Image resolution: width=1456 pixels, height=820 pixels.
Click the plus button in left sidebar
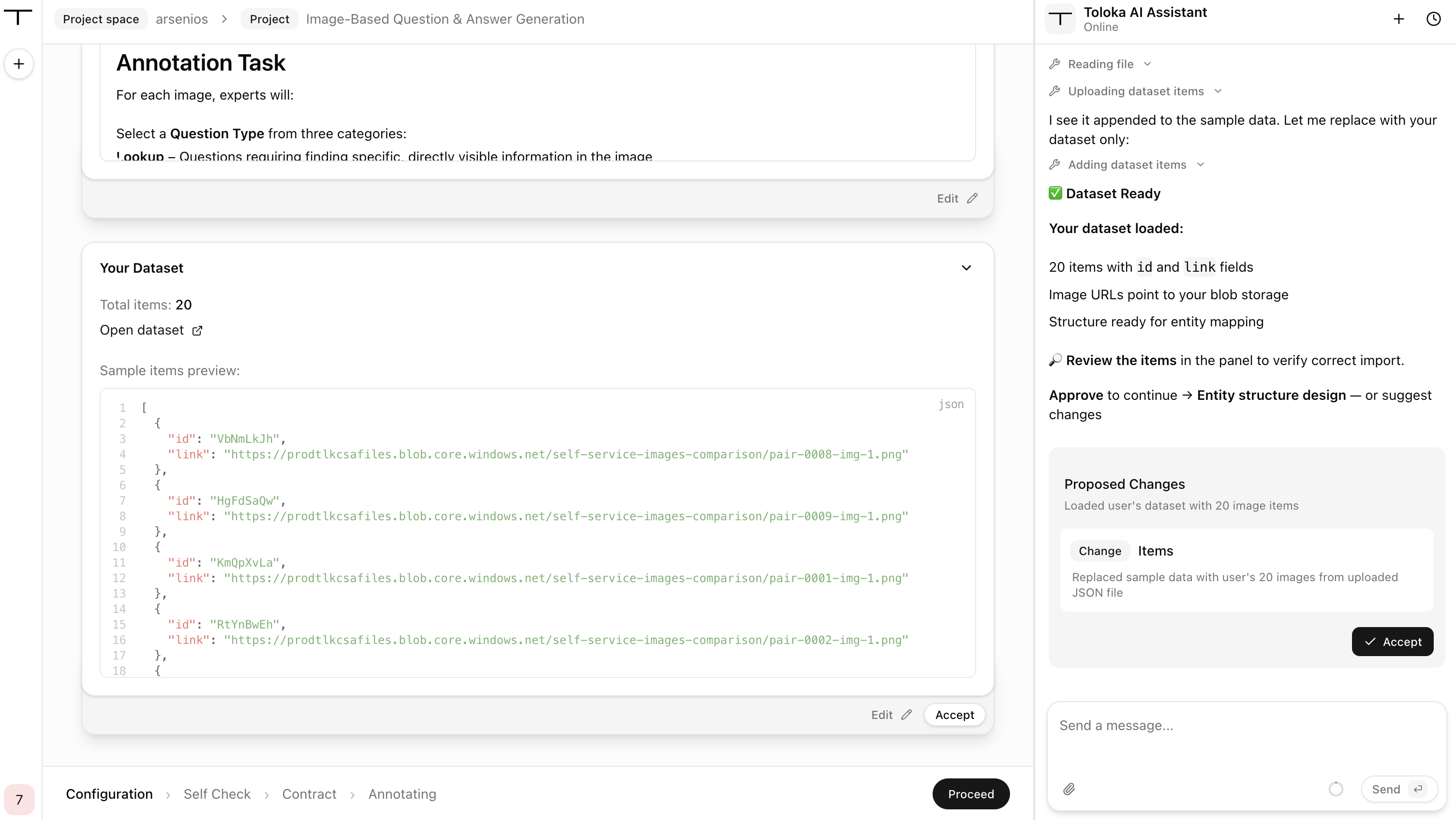coord(19,64)
